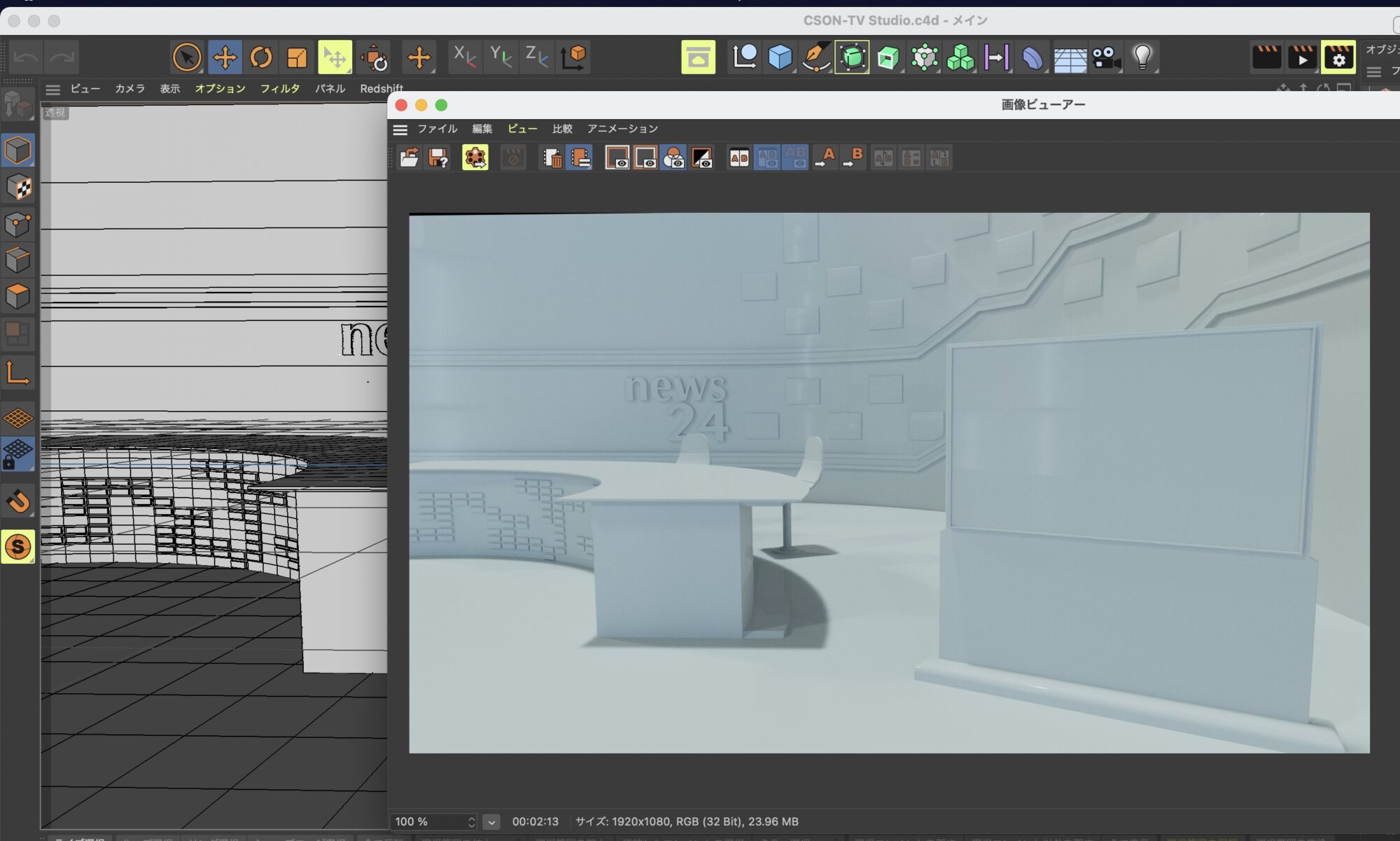
Task: Open the アニメーション menu in image viewer
Action: pos(622,129)
